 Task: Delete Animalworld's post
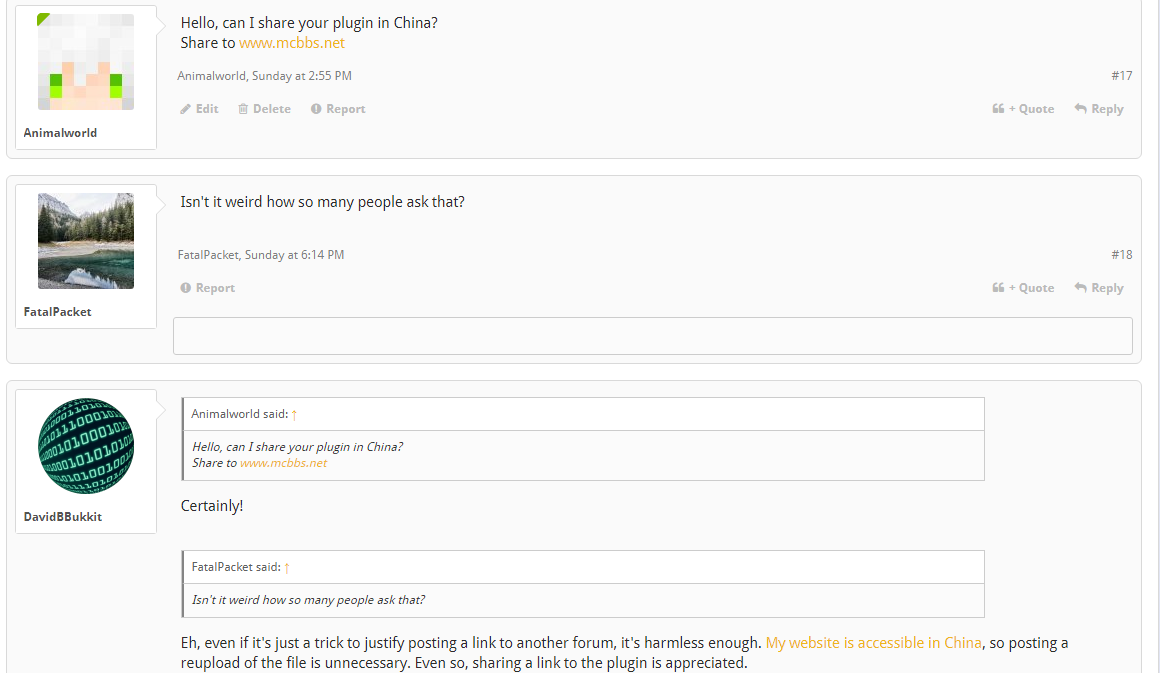click(x=264, y=109)
